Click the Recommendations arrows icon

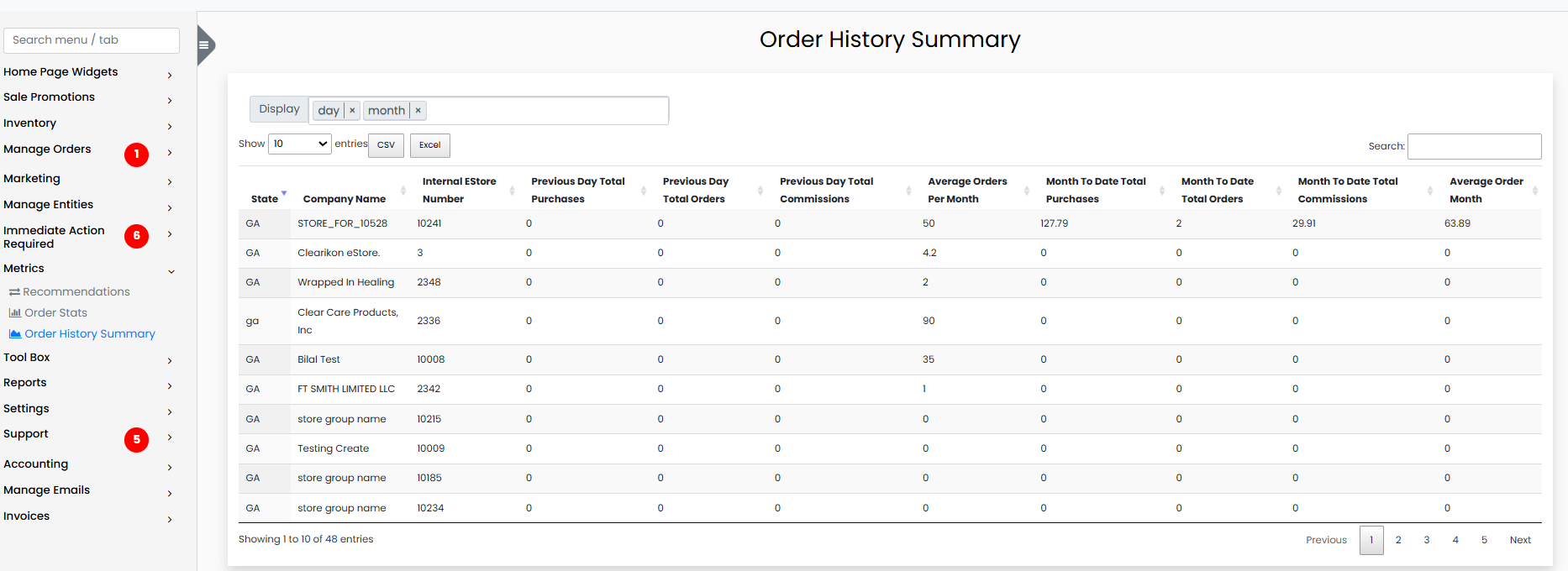[14, 292]
